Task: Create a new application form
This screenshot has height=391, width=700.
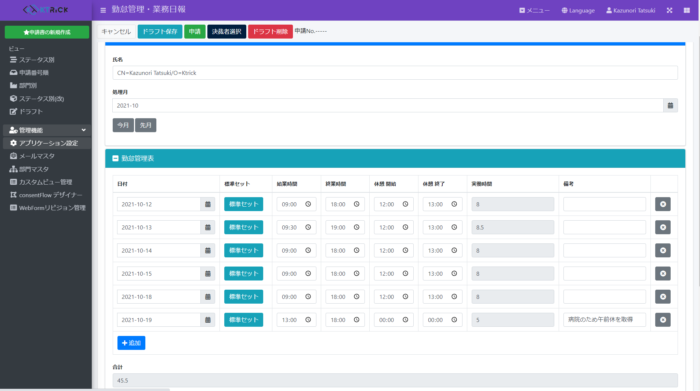Action: [47, 32]
